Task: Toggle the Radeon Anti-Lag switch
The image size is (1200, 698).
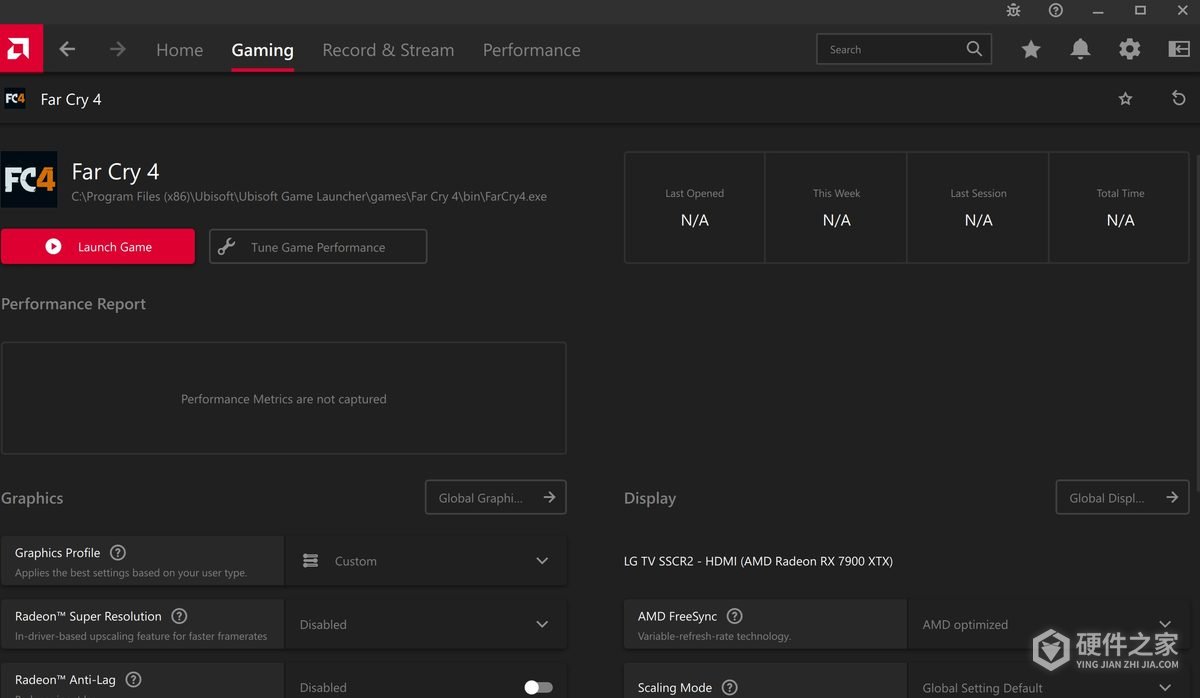Action: tap(538, 687)
